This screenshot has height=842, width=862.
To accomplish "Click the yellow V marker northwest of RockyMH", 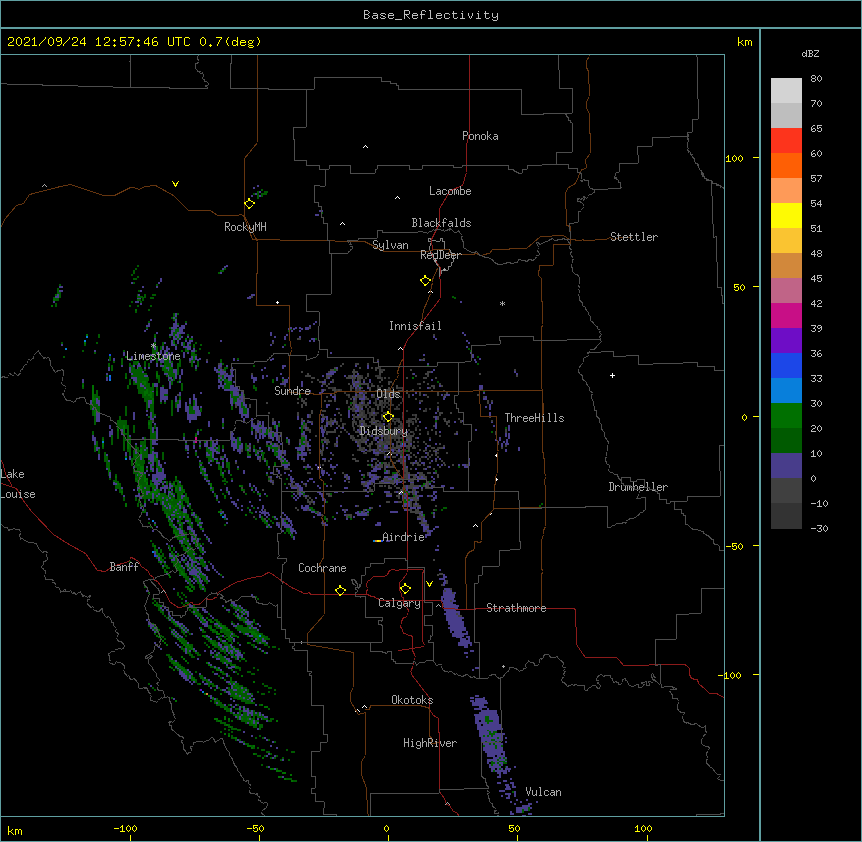I will pyautogui.click(x=175, y=184).
